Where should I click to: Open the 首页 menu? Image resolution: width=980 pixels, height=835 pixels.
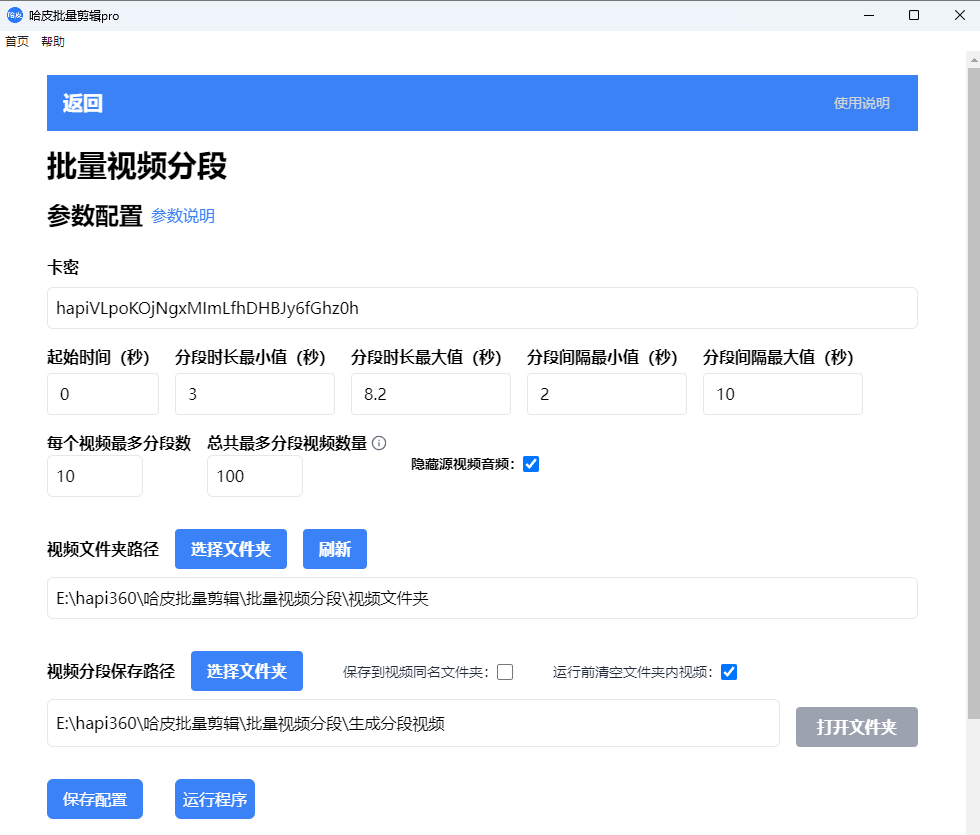click(17, 41)
